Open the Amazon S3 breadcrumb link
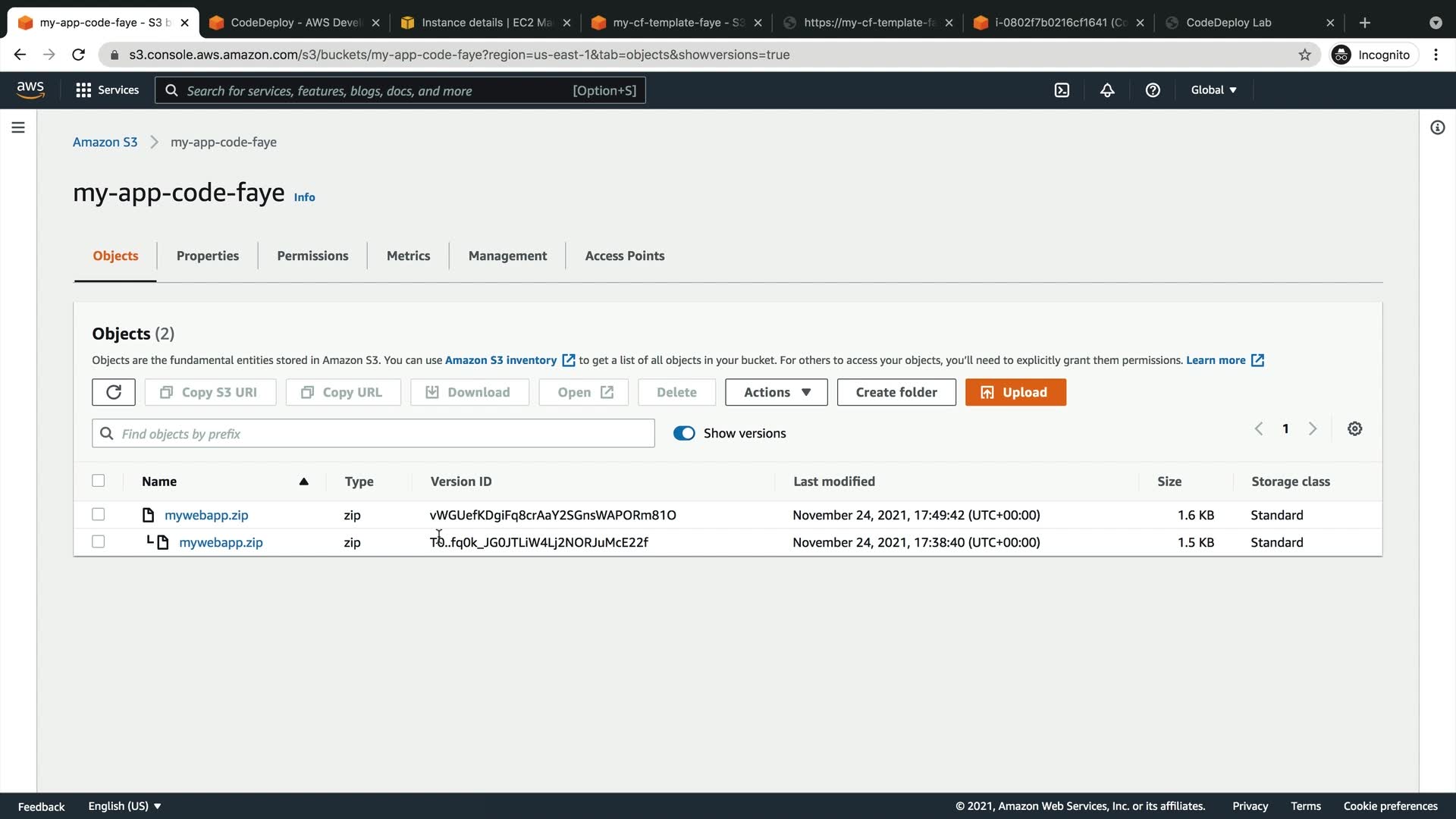Screen dimensions: 1456x819 (x=105, y=142)
